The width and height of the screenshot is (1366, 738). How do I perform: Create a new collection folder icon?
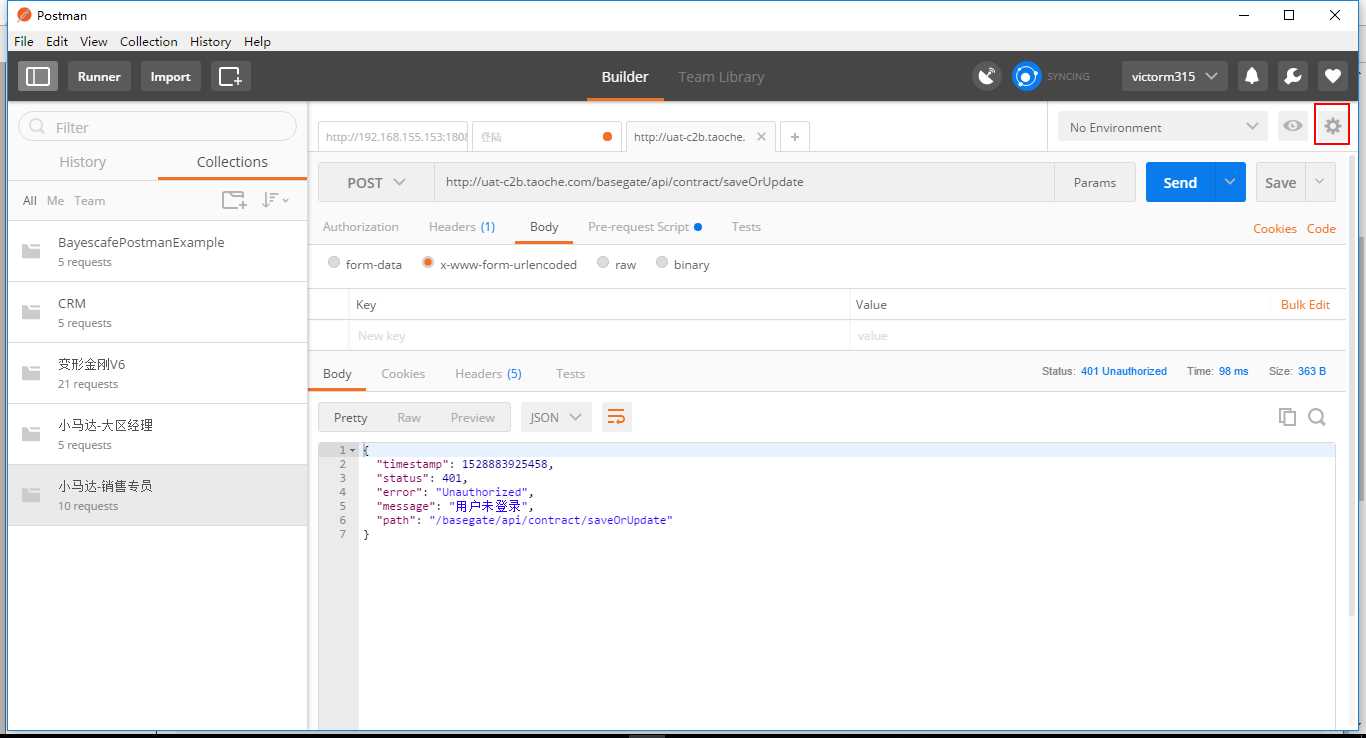click(234, 200)
